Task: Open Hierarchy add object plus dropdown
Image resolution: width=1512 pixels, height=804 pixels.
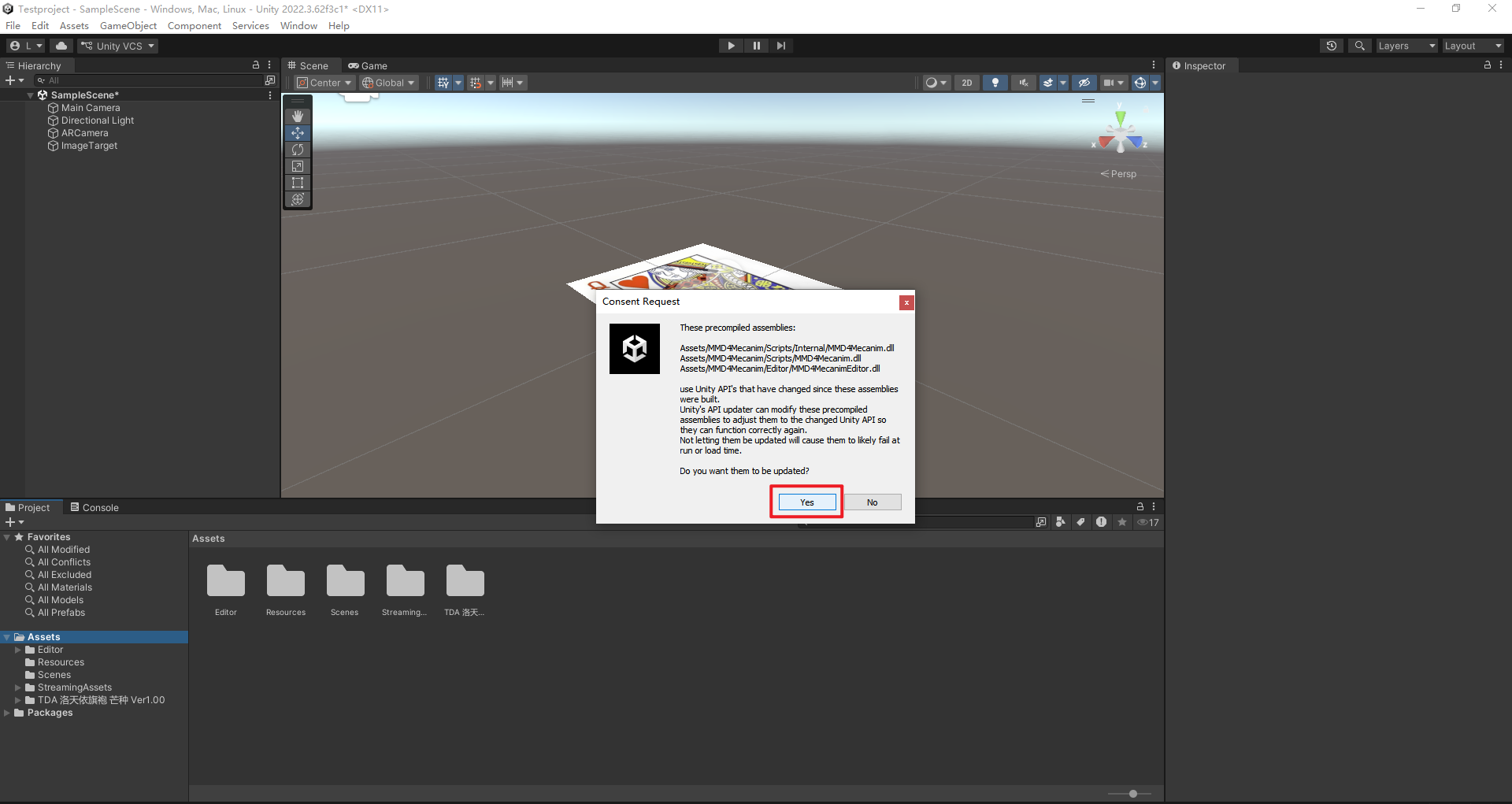Action: (14, 80)
